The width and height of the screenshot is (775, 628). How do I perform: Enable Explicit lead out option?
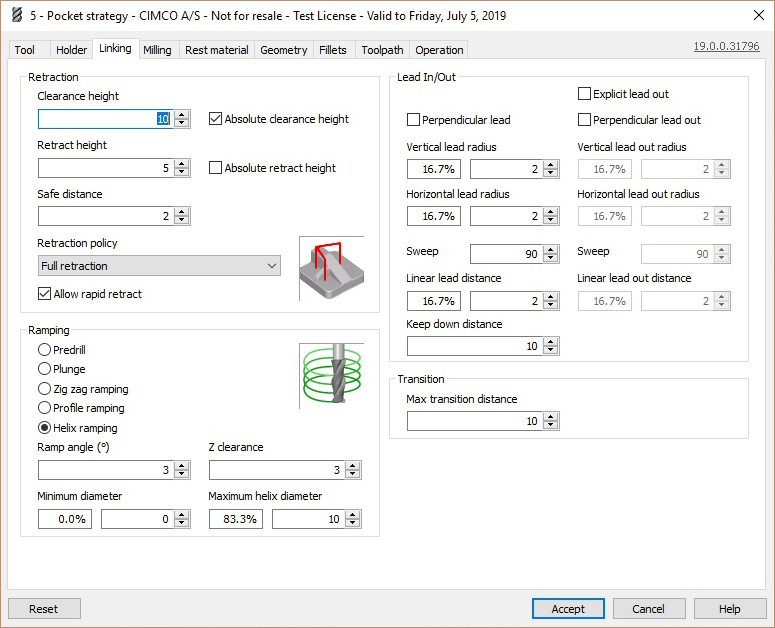(585, 94)
